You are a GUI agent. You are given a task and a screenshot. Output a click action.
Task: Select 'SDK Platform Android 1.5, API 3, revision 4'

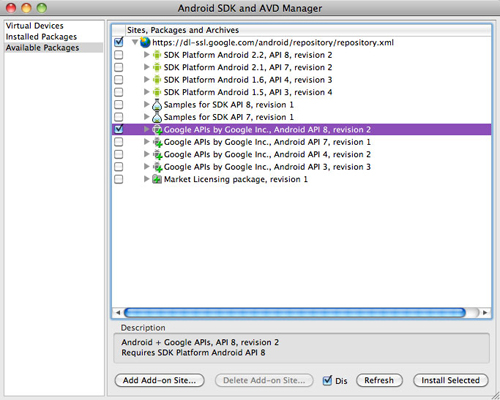248,92
